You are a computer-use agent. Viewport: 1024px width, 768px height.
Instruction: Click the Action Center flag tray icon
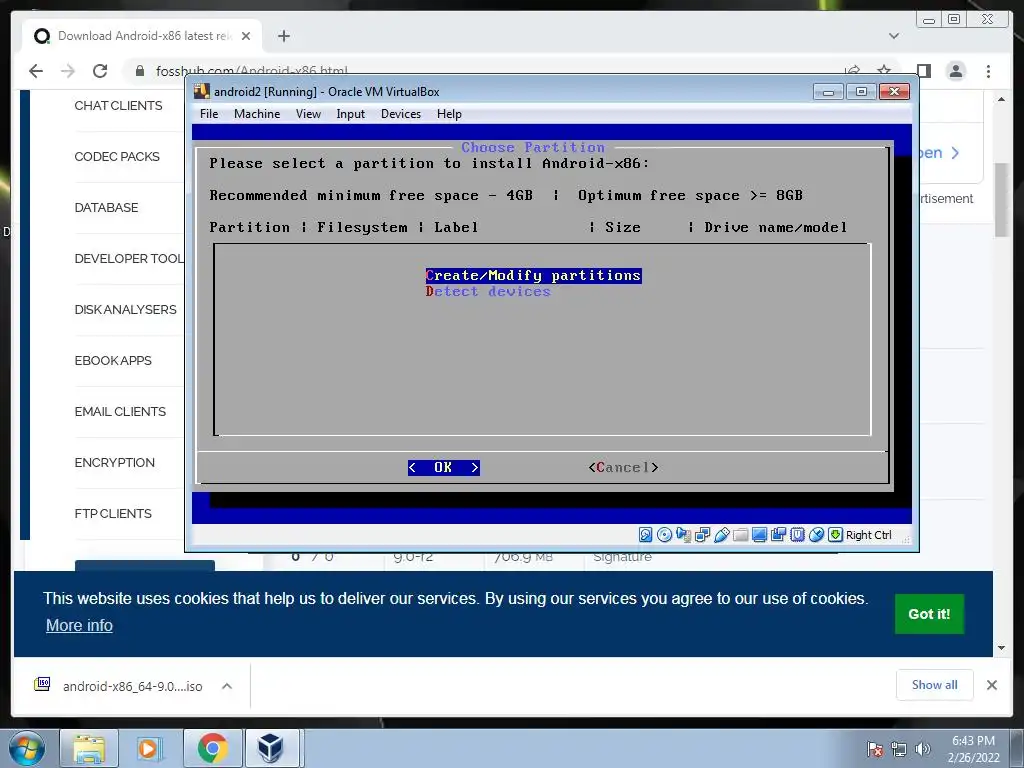[875, 749]
